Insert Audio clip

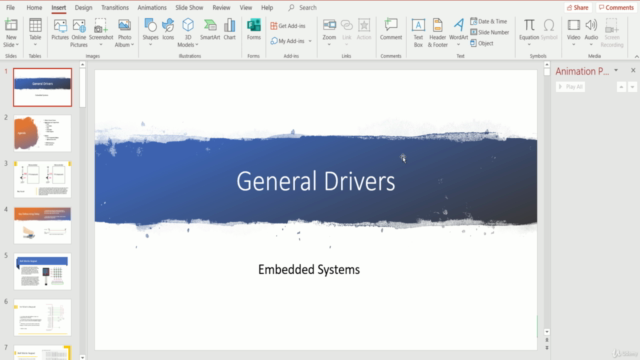591,32
